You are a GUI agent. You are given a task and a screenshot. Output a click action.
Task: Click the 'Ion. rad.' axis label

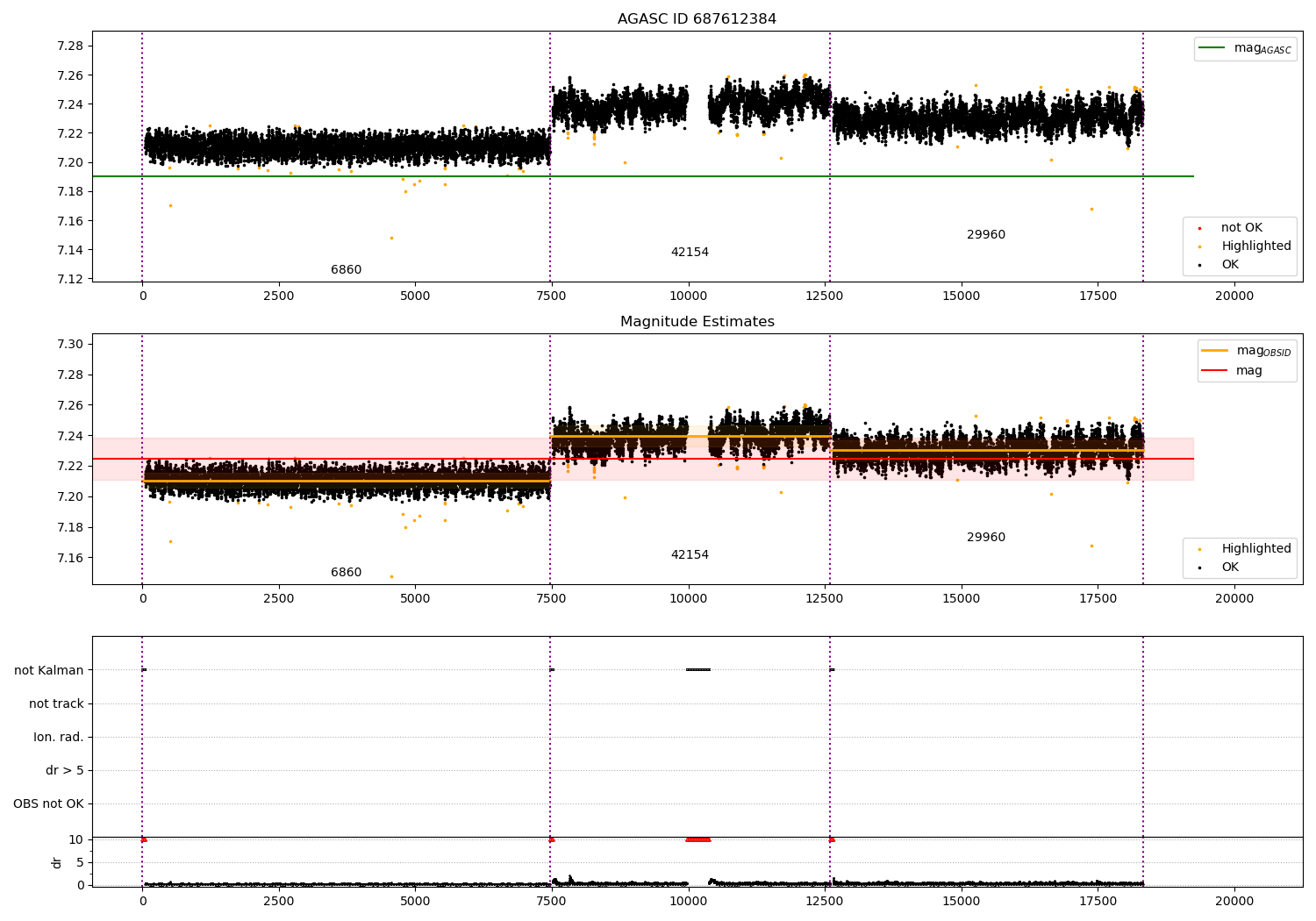pos(59,738)
